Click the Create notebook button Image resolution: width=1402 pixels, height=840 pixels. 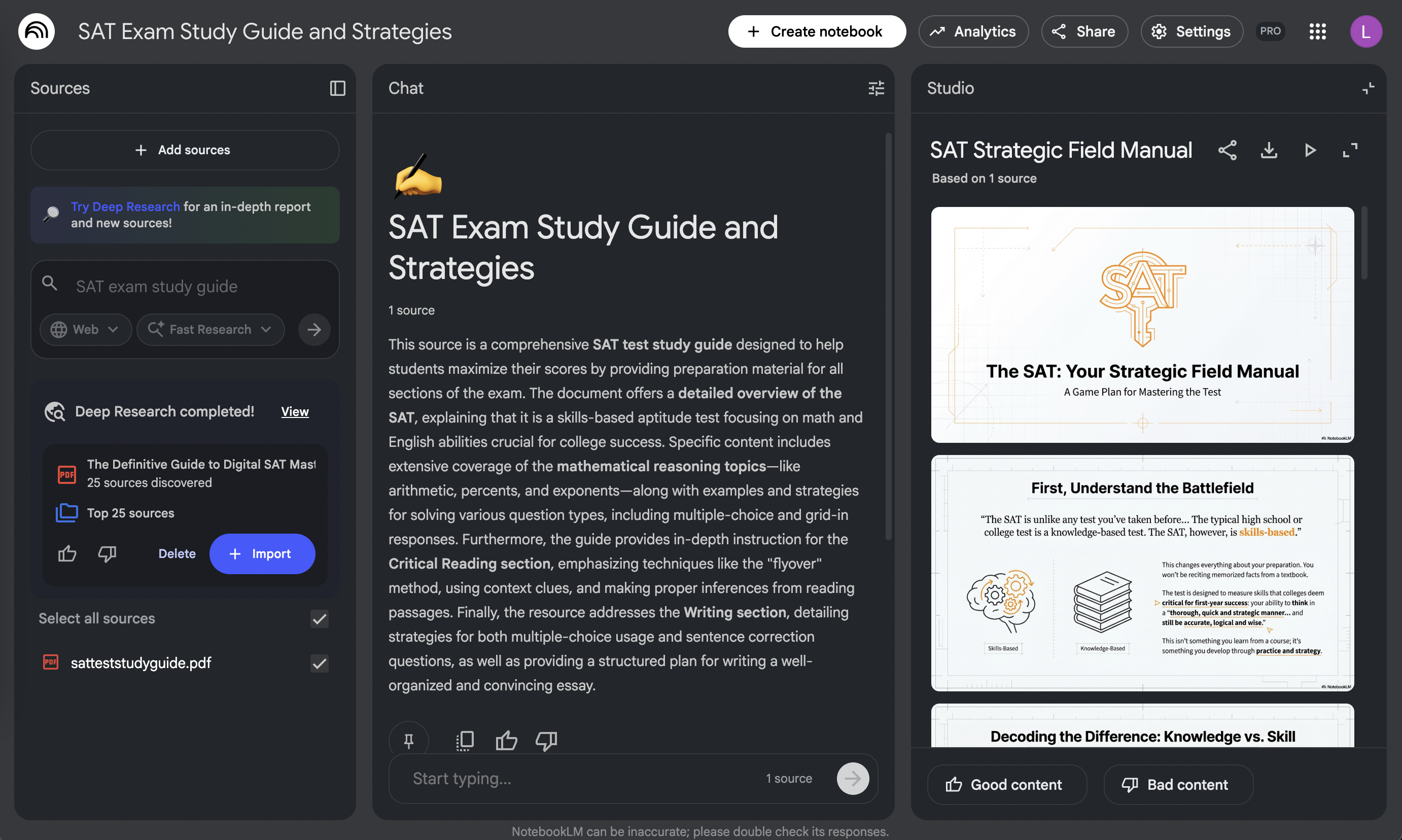click(816, 31)
